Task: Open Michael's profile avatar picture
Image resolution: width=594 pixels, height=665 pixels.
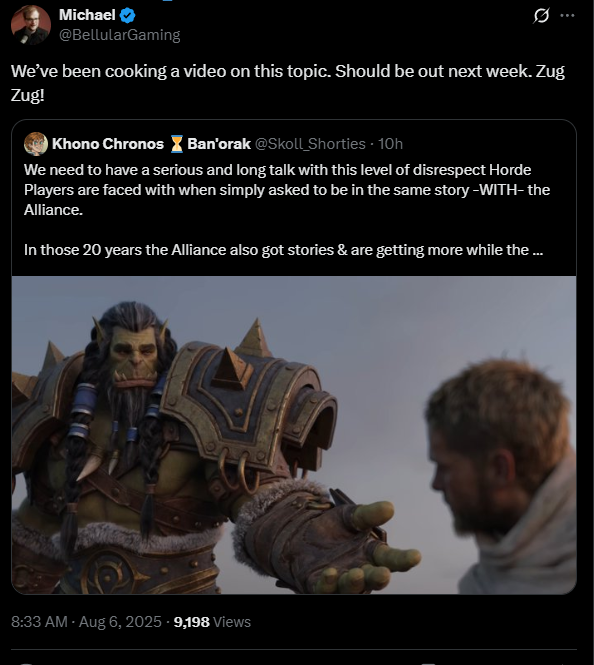Action: point(31,25)
